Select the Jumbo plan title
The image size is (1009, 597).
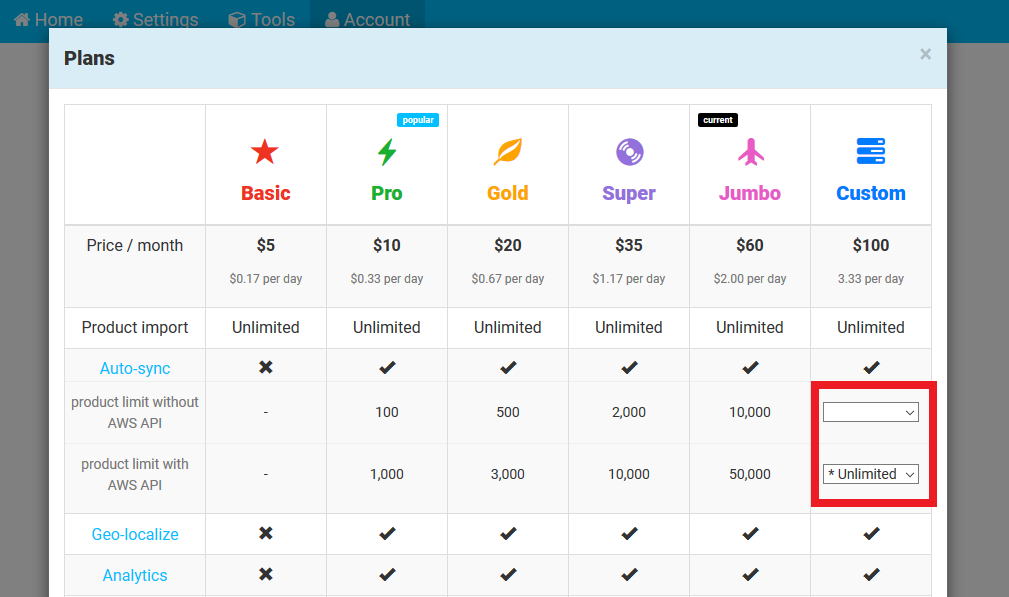coord(750,193)
